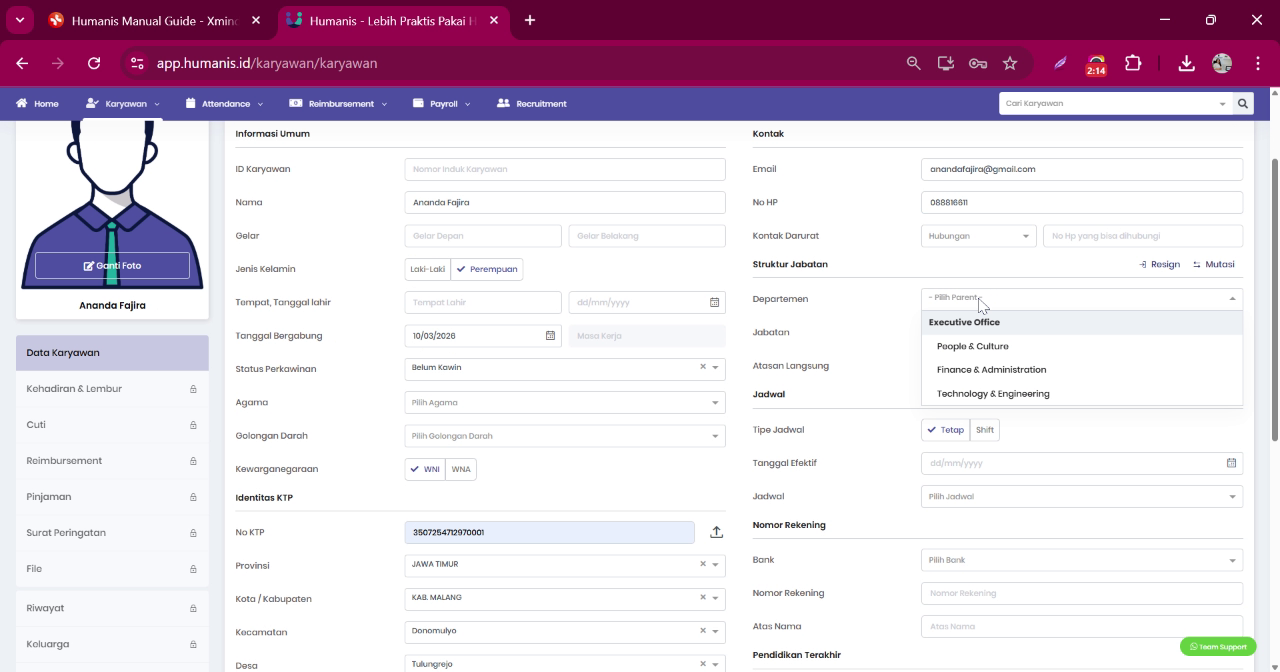Screen dimensions: 1280x672
Task: Open calendar icon in Tanggal Efektif field
Action: (x=1231, y=463)
